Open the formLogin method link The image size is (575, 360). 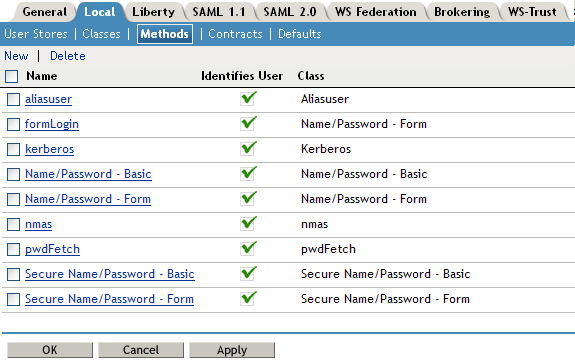pyautogui.click(x=52, y=124)
